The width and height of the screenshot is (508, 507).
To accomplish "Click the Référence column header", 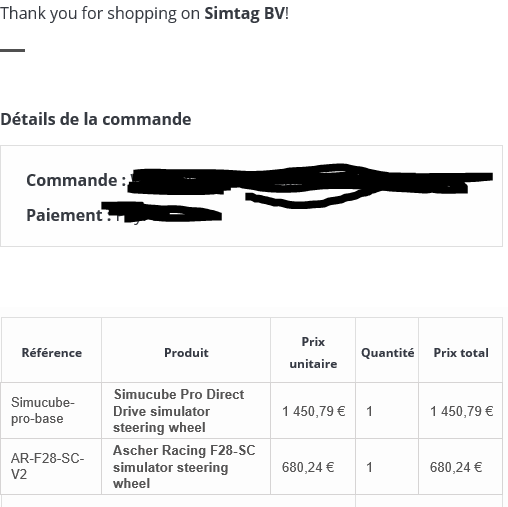I will click(x=52, y=353).
